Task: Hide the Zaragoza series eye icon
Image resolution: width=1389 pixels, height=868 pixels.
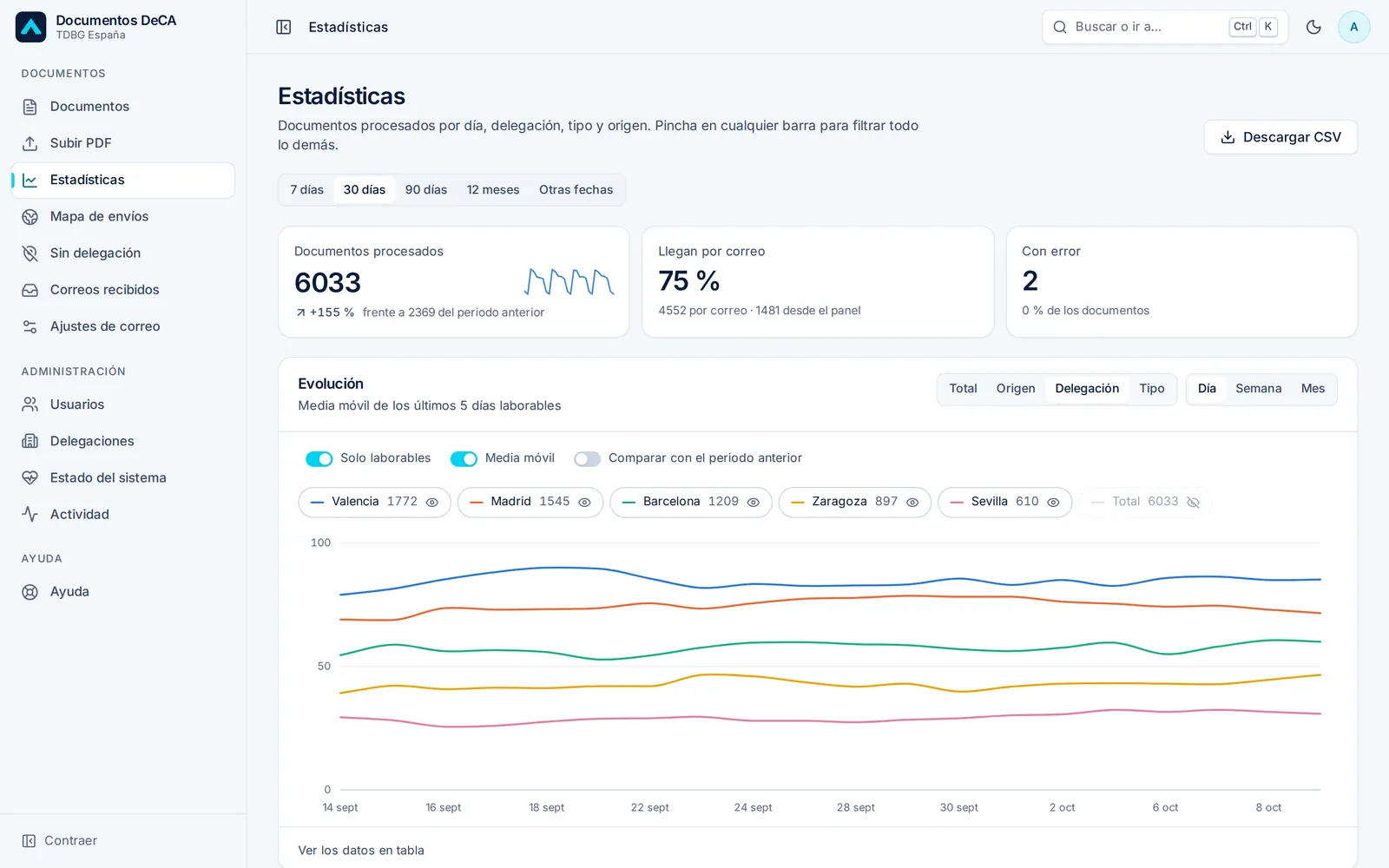Action: pos(912,502)
